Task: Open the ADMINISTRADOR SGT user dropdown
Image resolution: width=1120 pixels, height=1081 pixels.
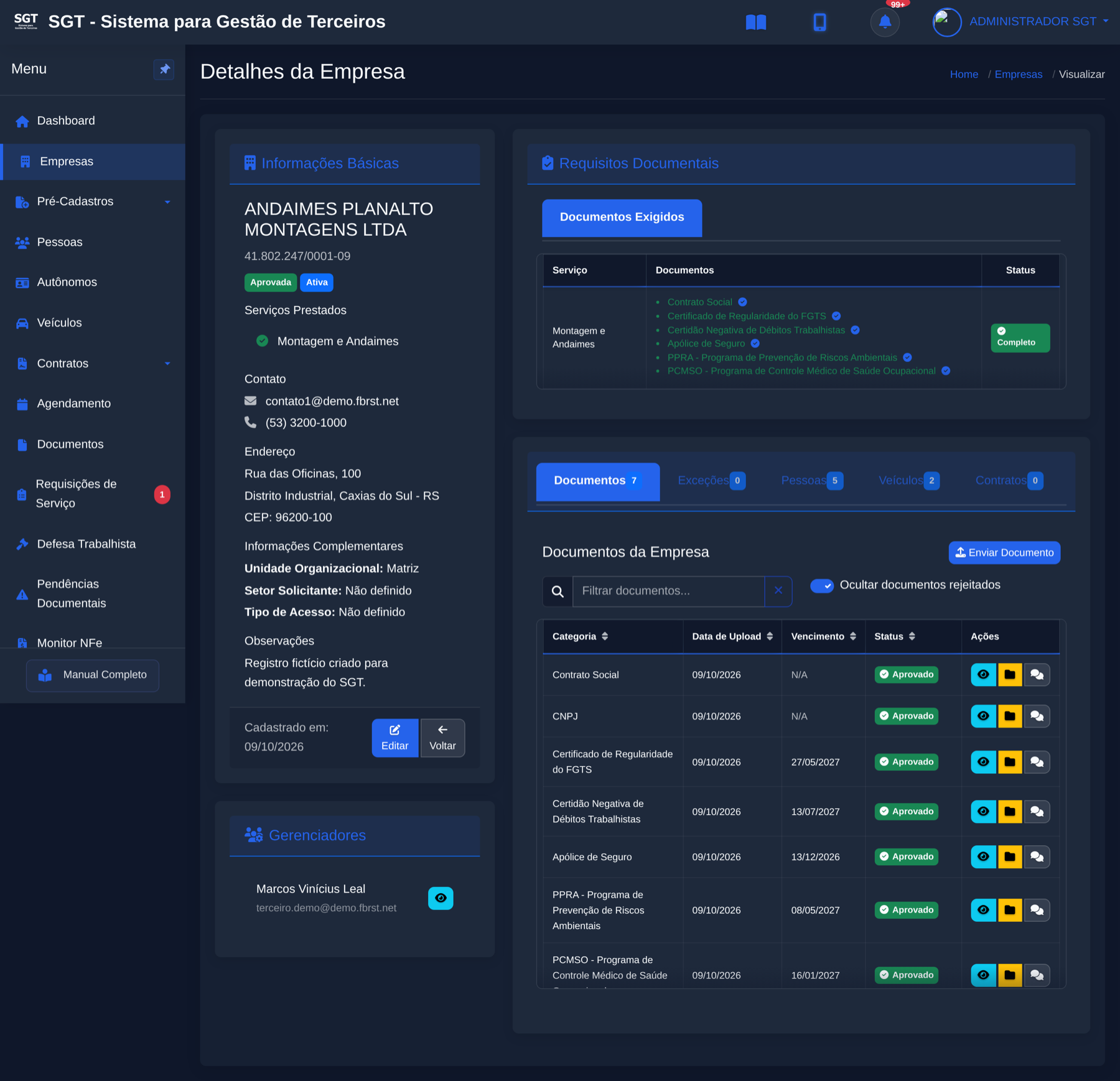Action: (1021, 22)
